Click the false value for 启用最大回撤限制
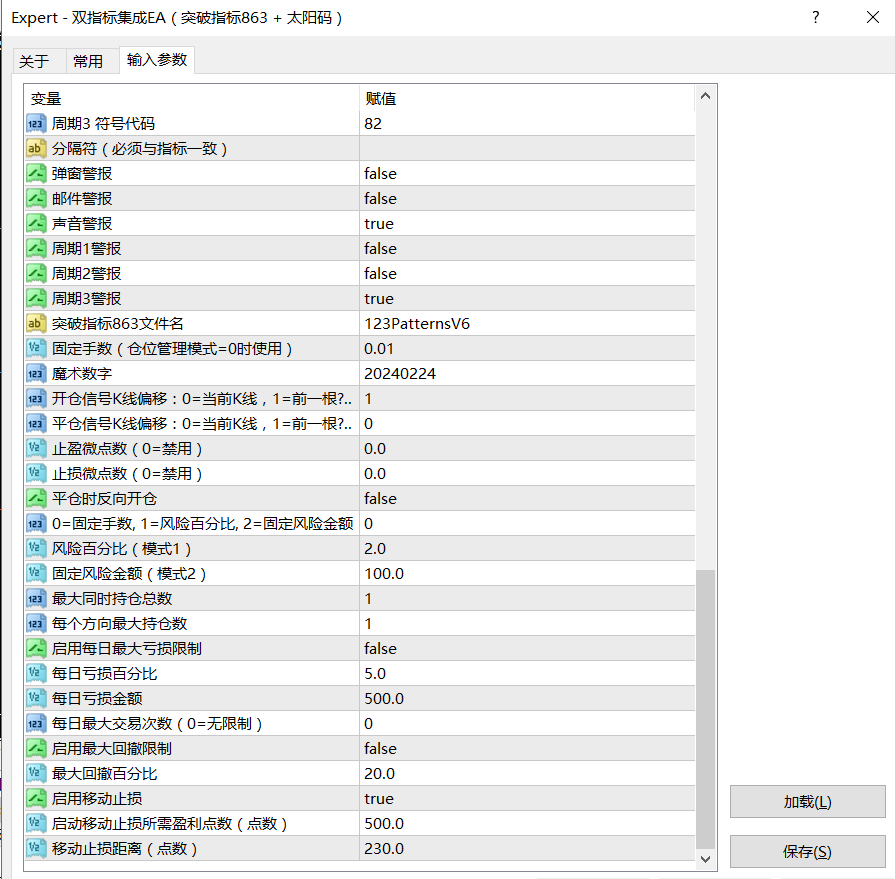This screenshot has width=895, height=879. click(x=380, y=749)
